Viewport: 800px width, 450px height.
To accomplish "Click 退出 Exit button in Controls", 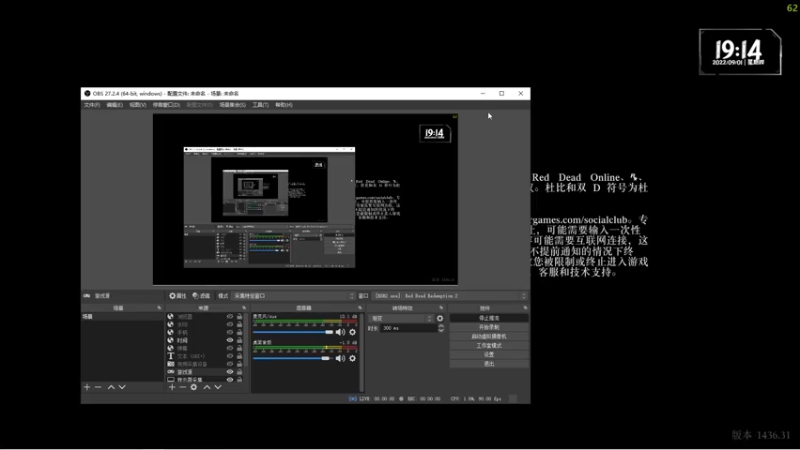I will point(489,364).
